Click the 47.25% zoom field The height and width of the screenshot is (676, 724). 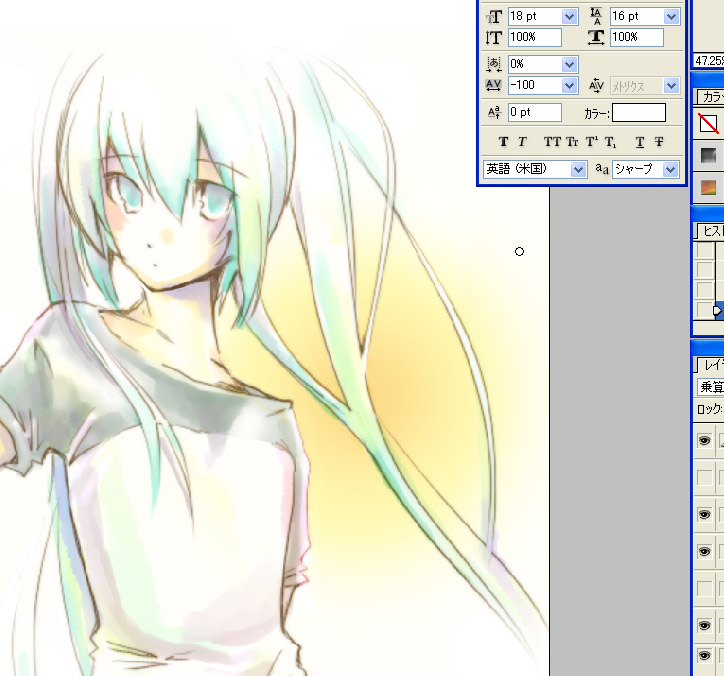709,61
